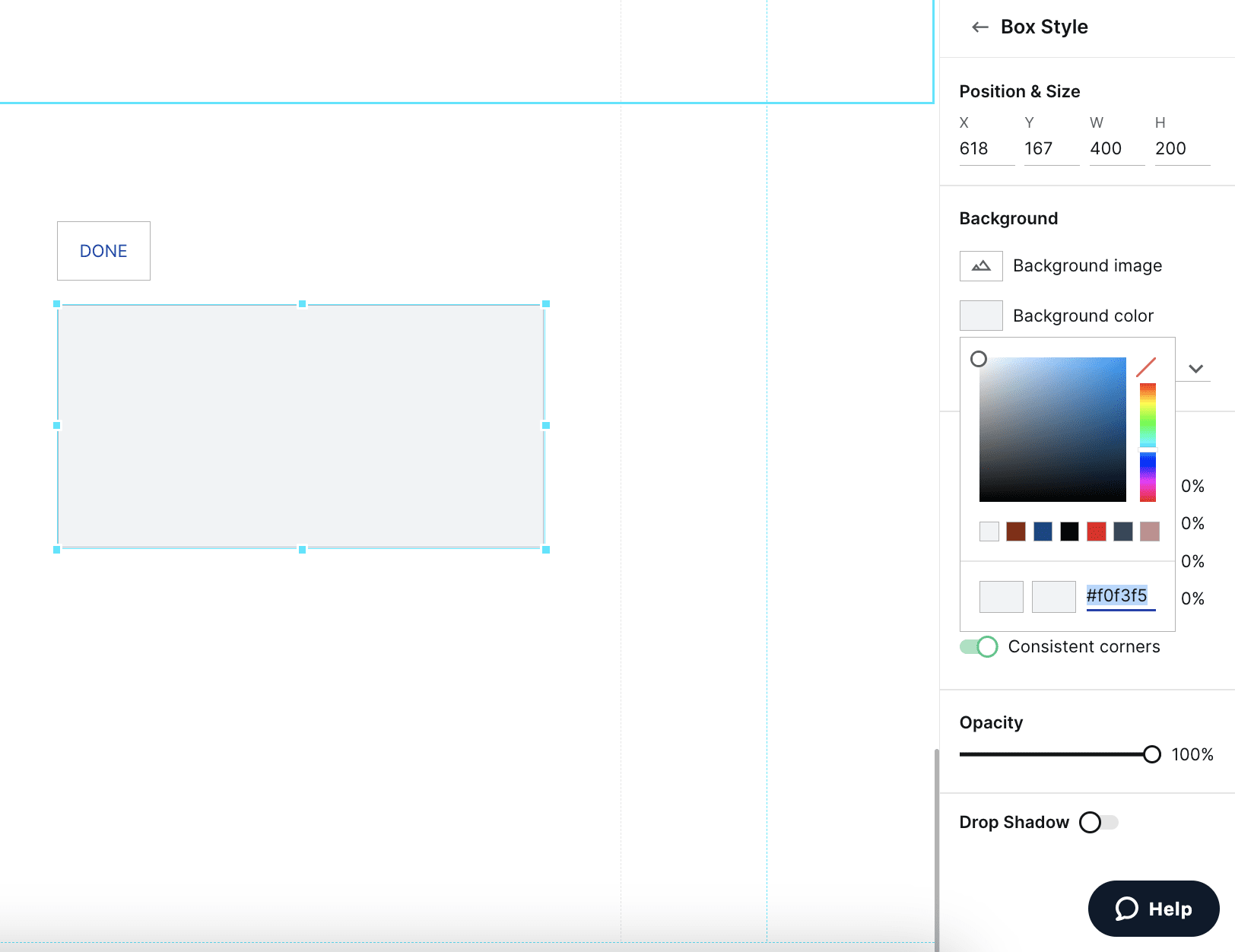The width and height of the screenshot is (1235, 952).
Task: Select the navy blue preset swatch
Action: [x=1042, y=532]
